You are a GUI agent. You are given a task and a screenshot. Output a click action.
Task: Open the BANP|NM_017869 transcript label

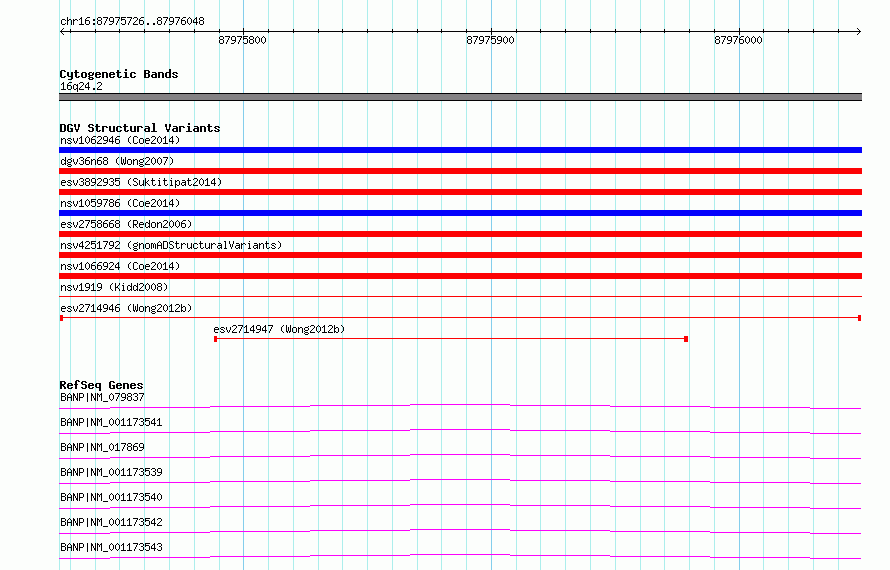pyautogui.click(x=102, y=447)
